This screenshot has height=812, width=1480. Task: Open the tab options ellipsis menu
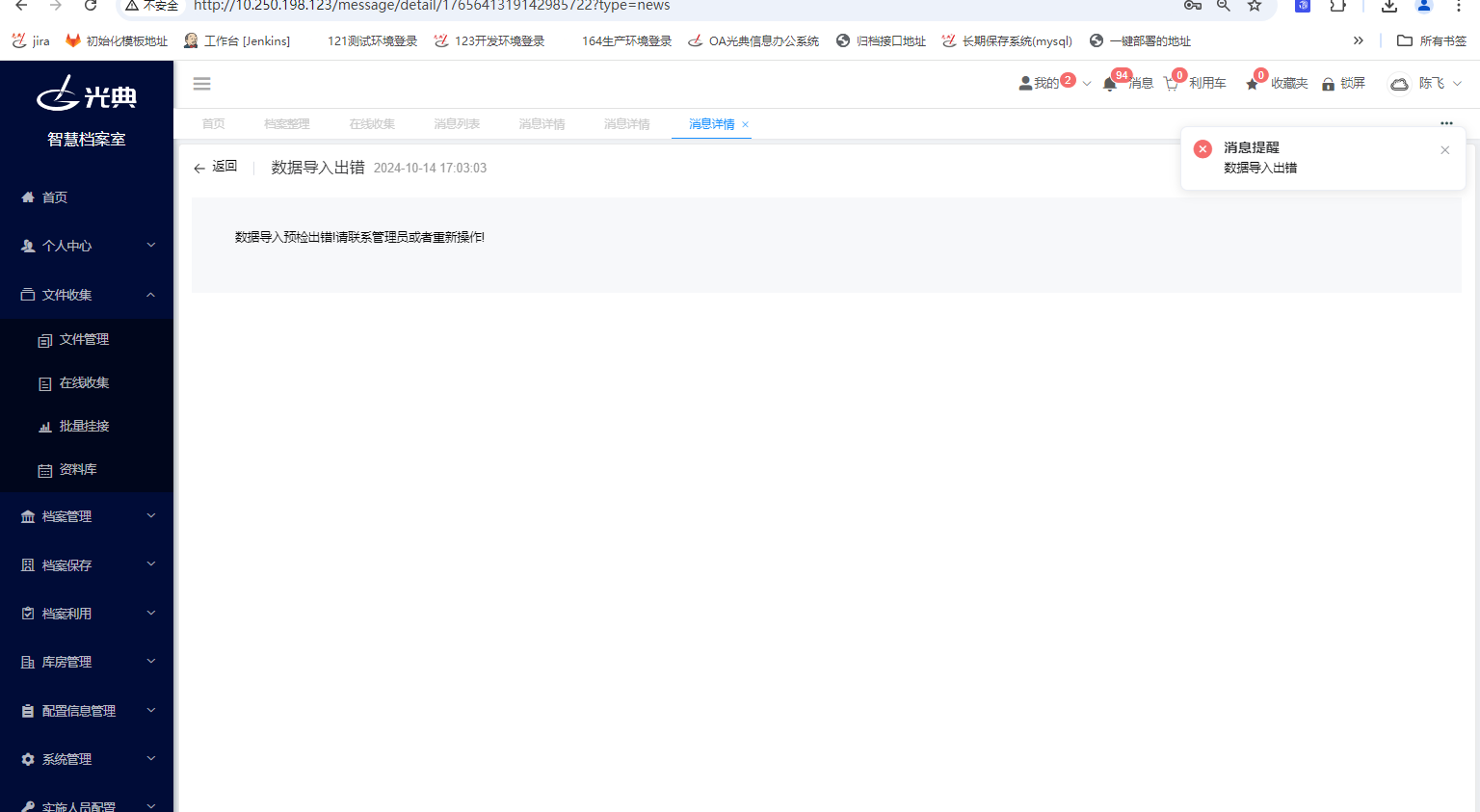point(1446,123)
